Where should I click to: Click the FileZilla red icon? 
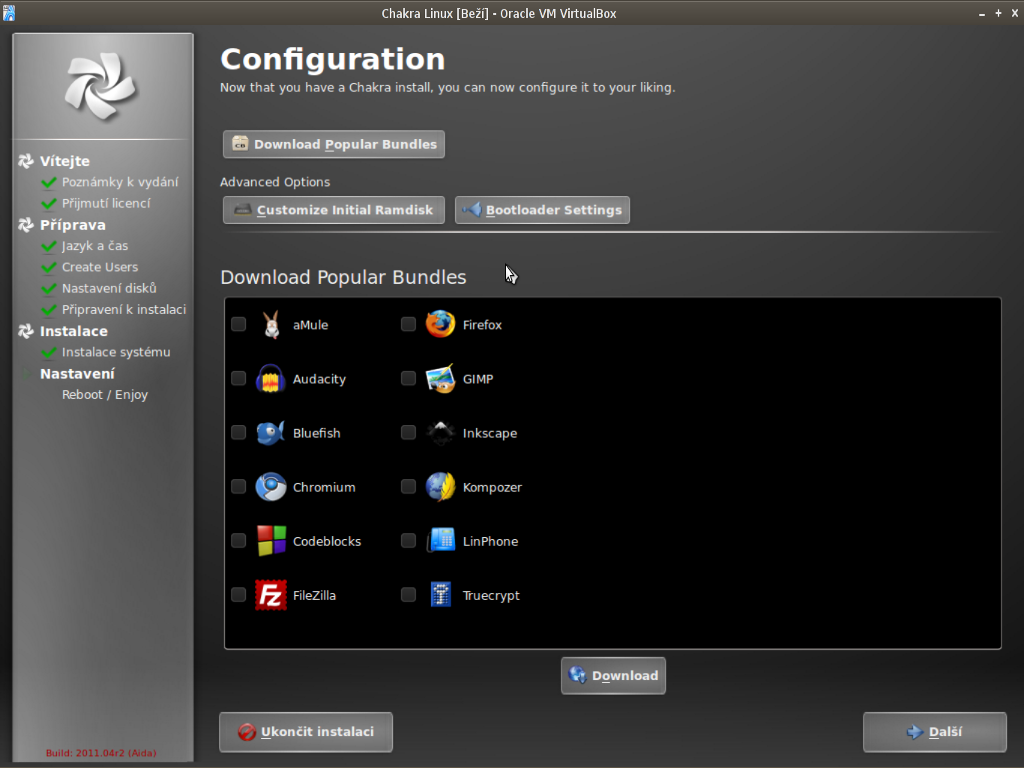tap(270, 595)
